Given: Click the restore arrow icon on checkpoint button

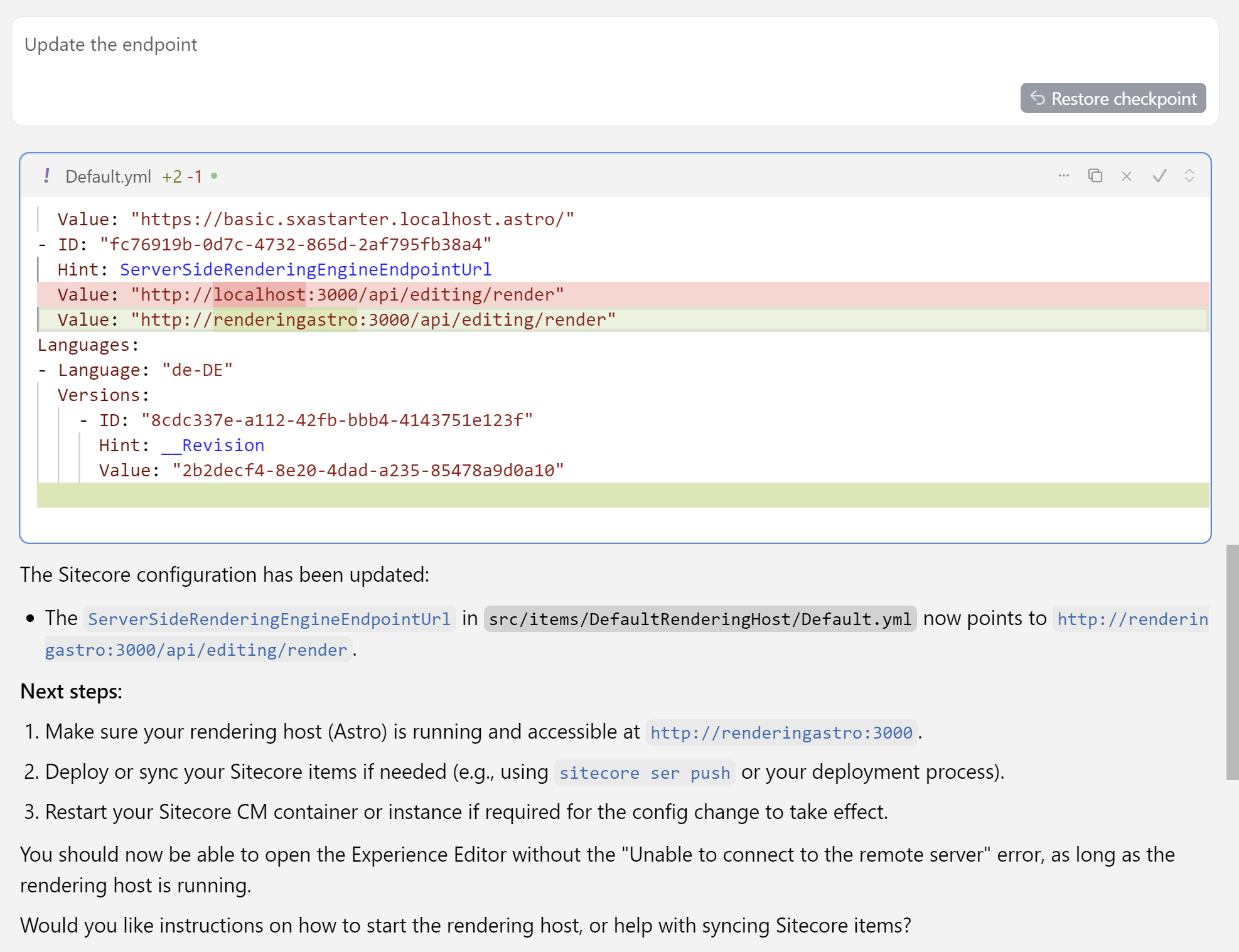Looking at the screenshot, I should tap(1038, 99).
